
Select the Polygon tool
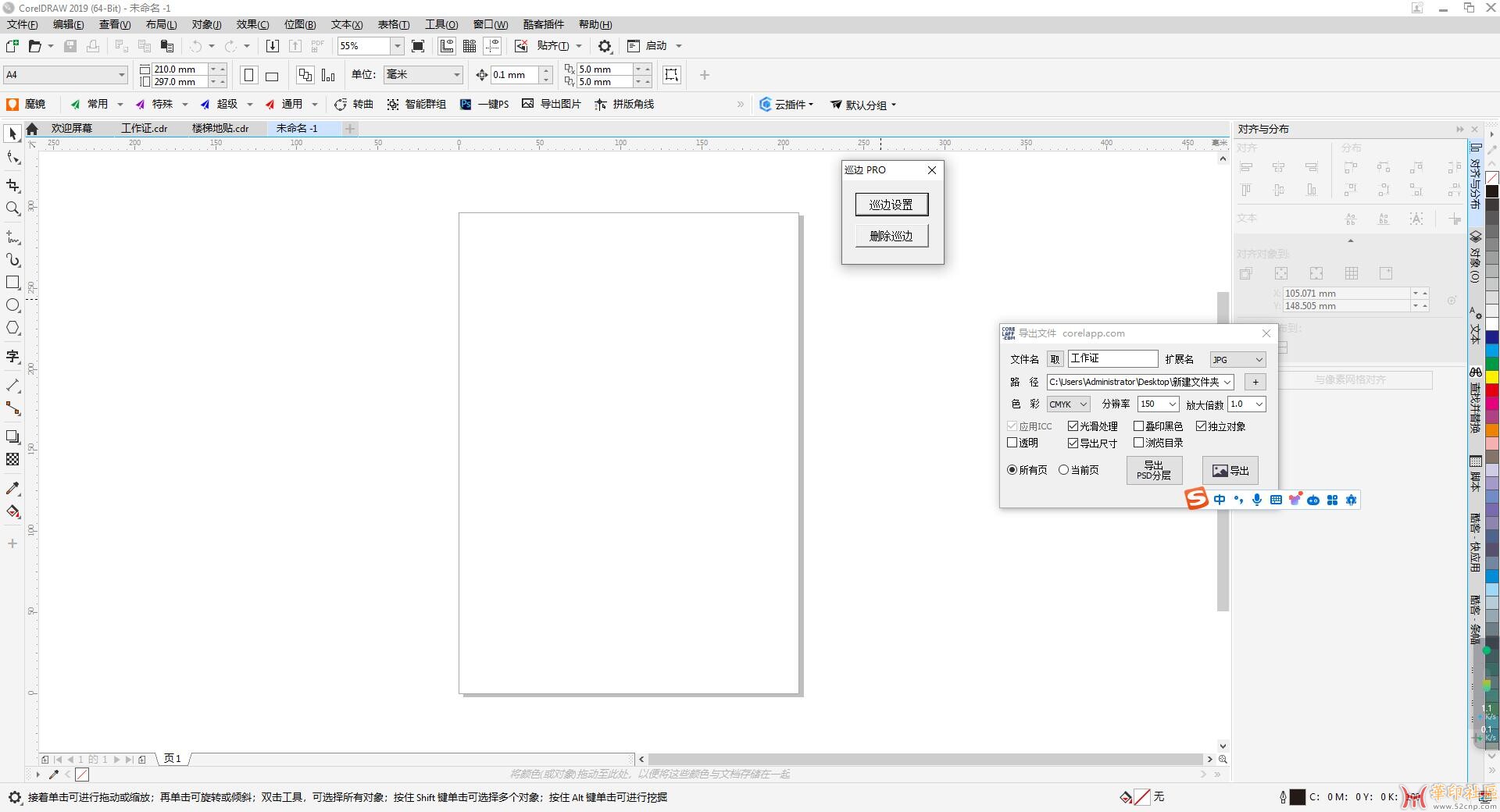(12, 328)
